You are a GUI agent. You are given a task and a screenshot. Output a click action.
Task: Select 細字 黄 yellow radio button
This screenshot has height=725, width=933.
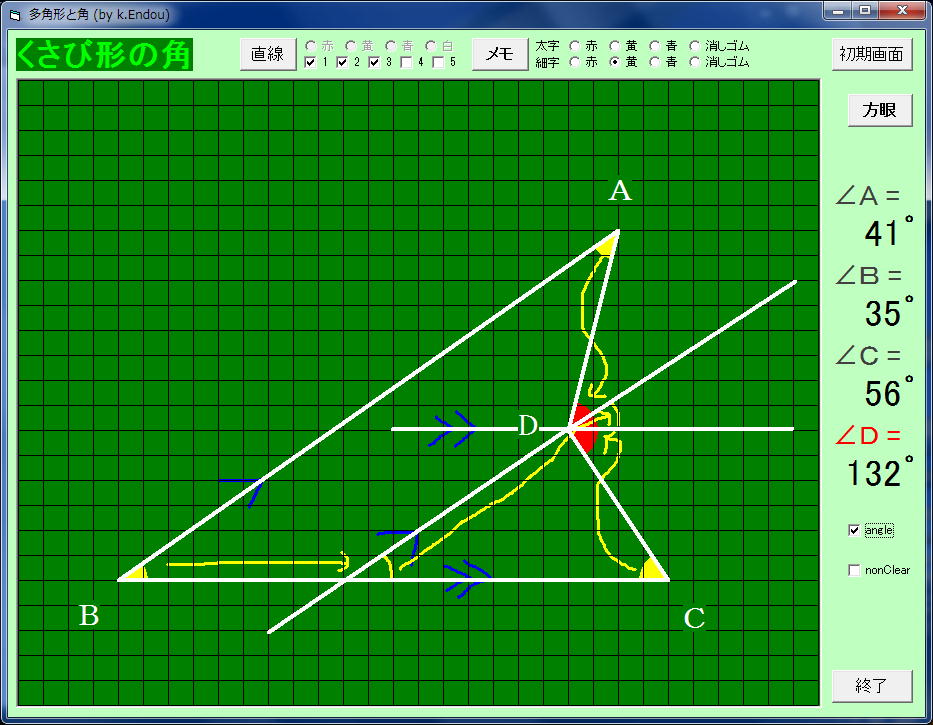coord(615,62)
